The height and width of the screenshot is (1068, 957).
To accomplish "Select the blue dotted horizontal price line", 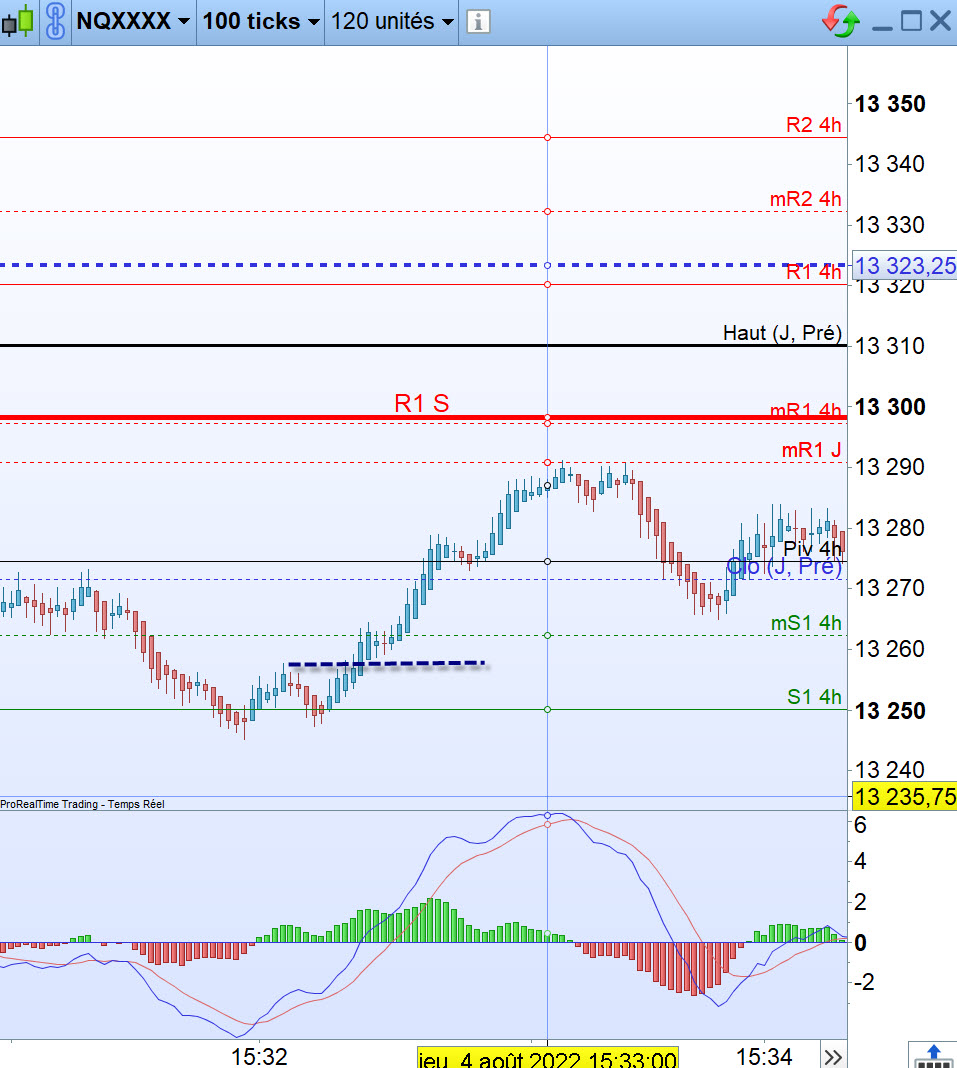I will tap(422, 265).
